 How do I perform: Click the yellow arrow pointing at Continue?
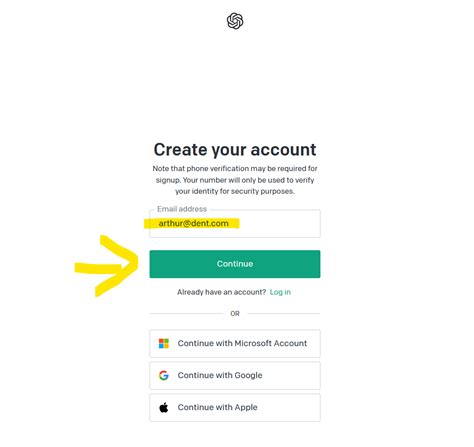point(107,266)
